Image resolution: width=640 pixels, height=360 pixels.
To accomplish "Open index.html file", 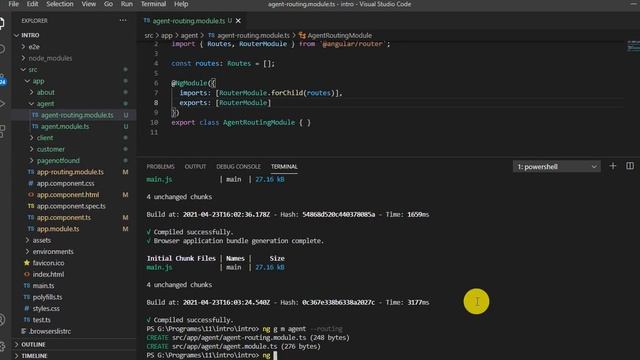I will coord(48,275).
